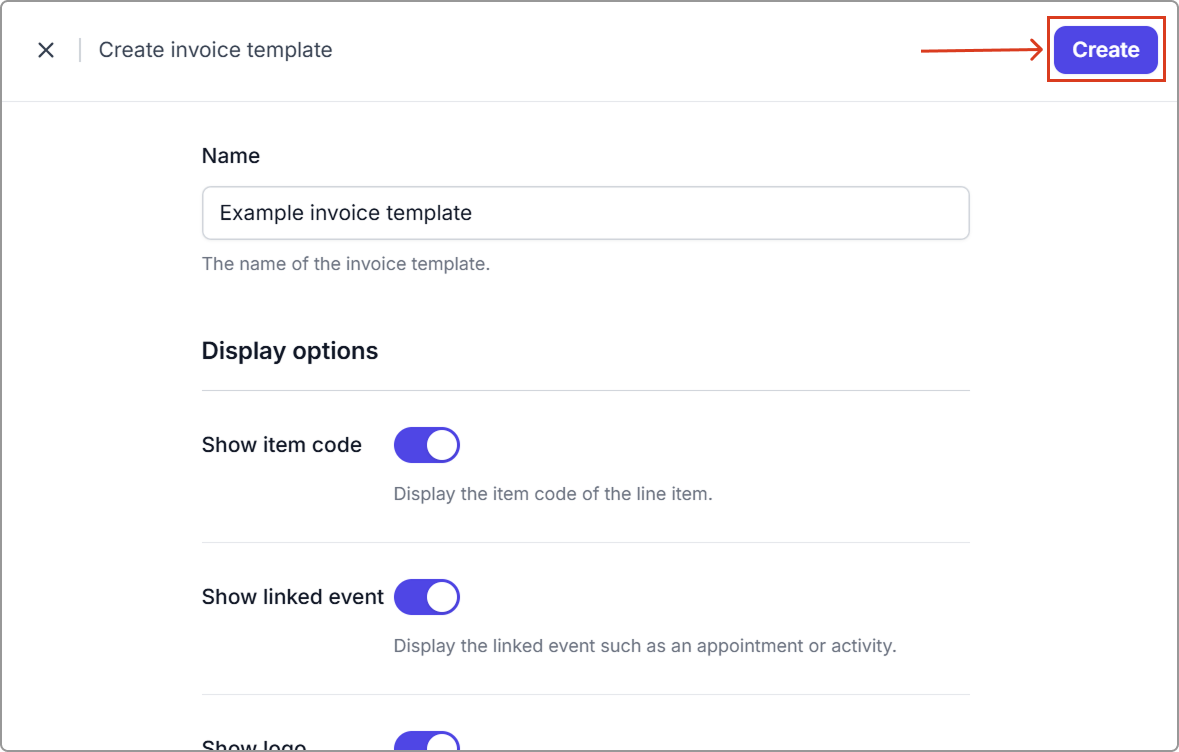This screenshot has height=752, width=1179.
Task: Click the Show logo label
Action: pyautogui.click(x=254, y=746)
